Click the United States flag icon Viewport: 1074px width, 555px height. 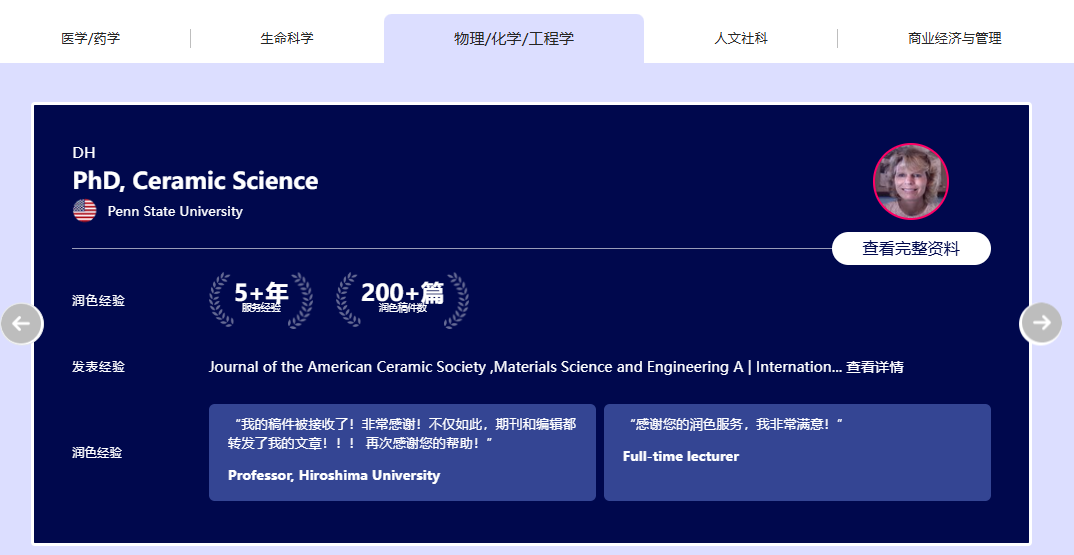pyautogui.click(x=85, y=211)
